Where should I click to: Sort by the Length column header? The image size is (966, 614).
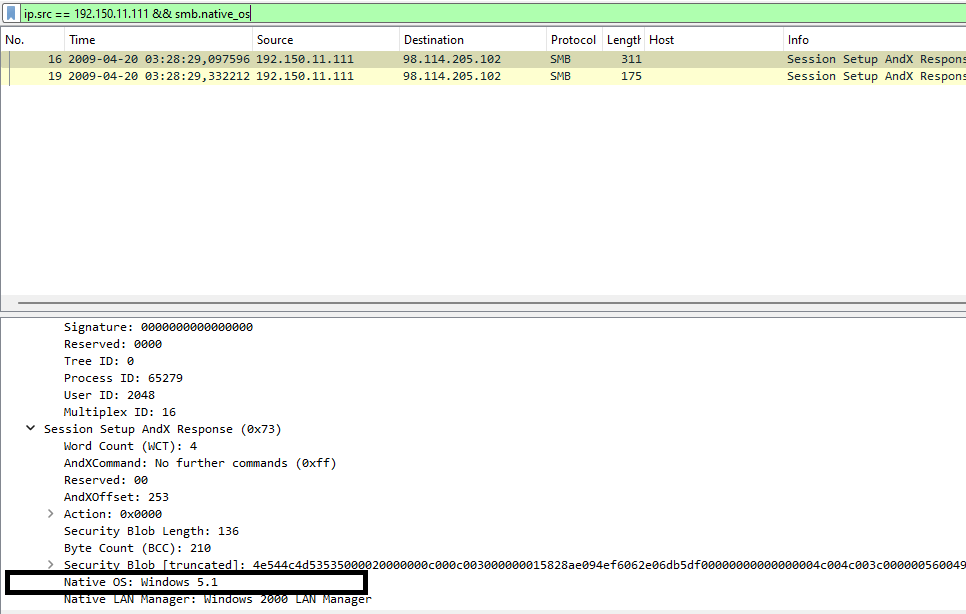623,40
